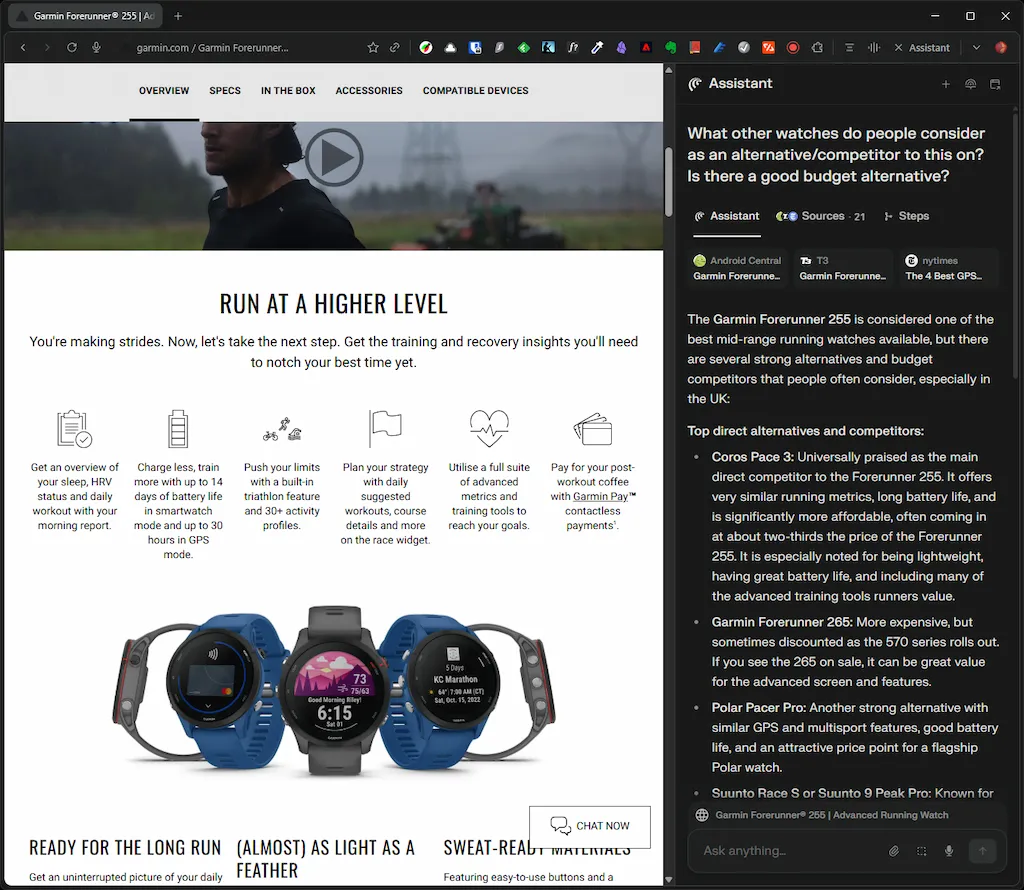Open a new Assistant chat with the plus icon
The image size is (1024, 890).
pos(946,84)
